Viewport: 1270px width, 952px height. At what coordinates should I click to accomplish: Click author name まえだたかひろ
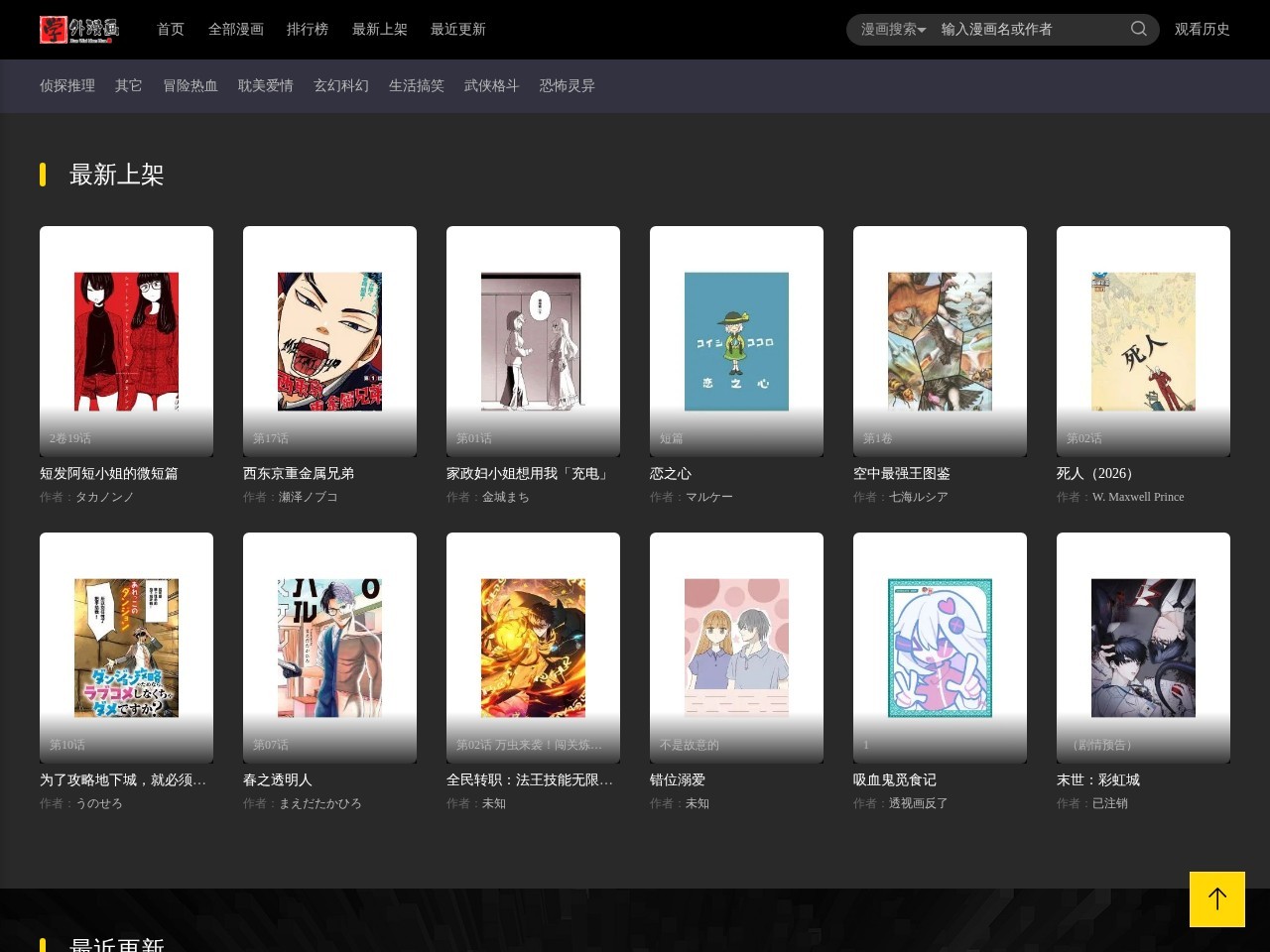(x=320, y=803)
